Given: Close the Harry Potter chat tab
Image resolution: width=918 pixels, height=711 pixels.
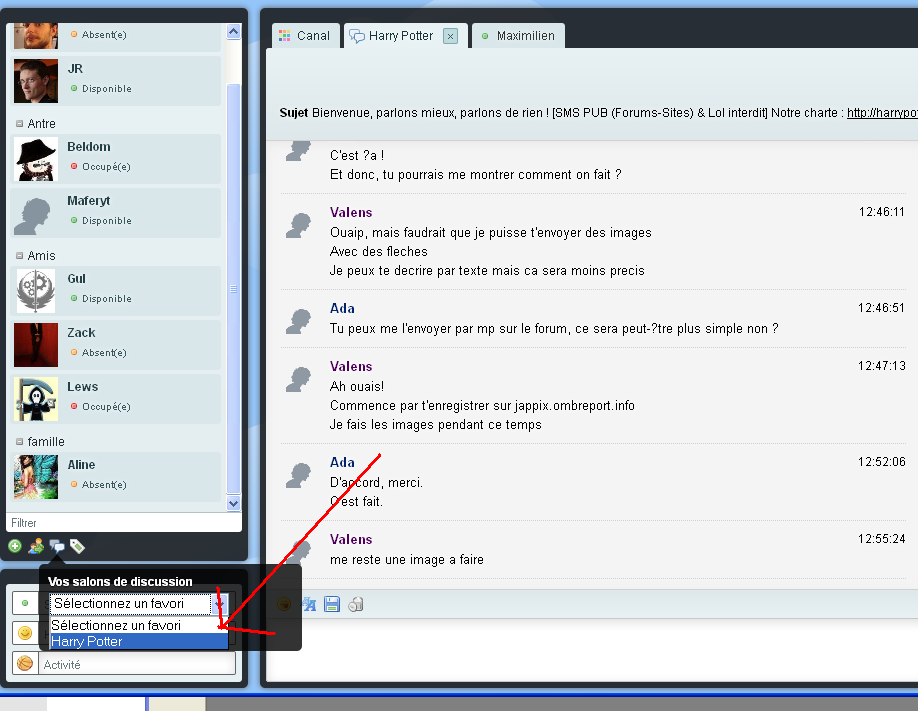Looking at the screenshot, I should point(450,36).
